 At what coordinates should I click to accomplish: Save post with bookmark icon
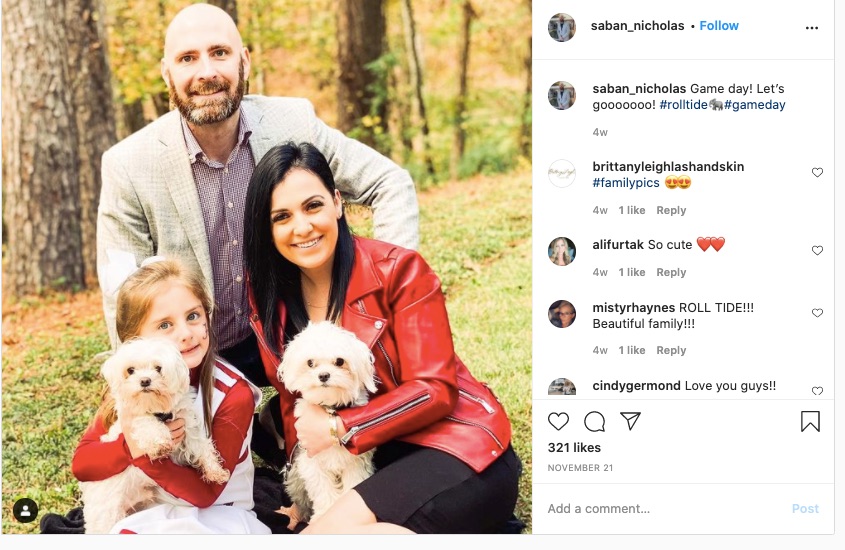810,422
